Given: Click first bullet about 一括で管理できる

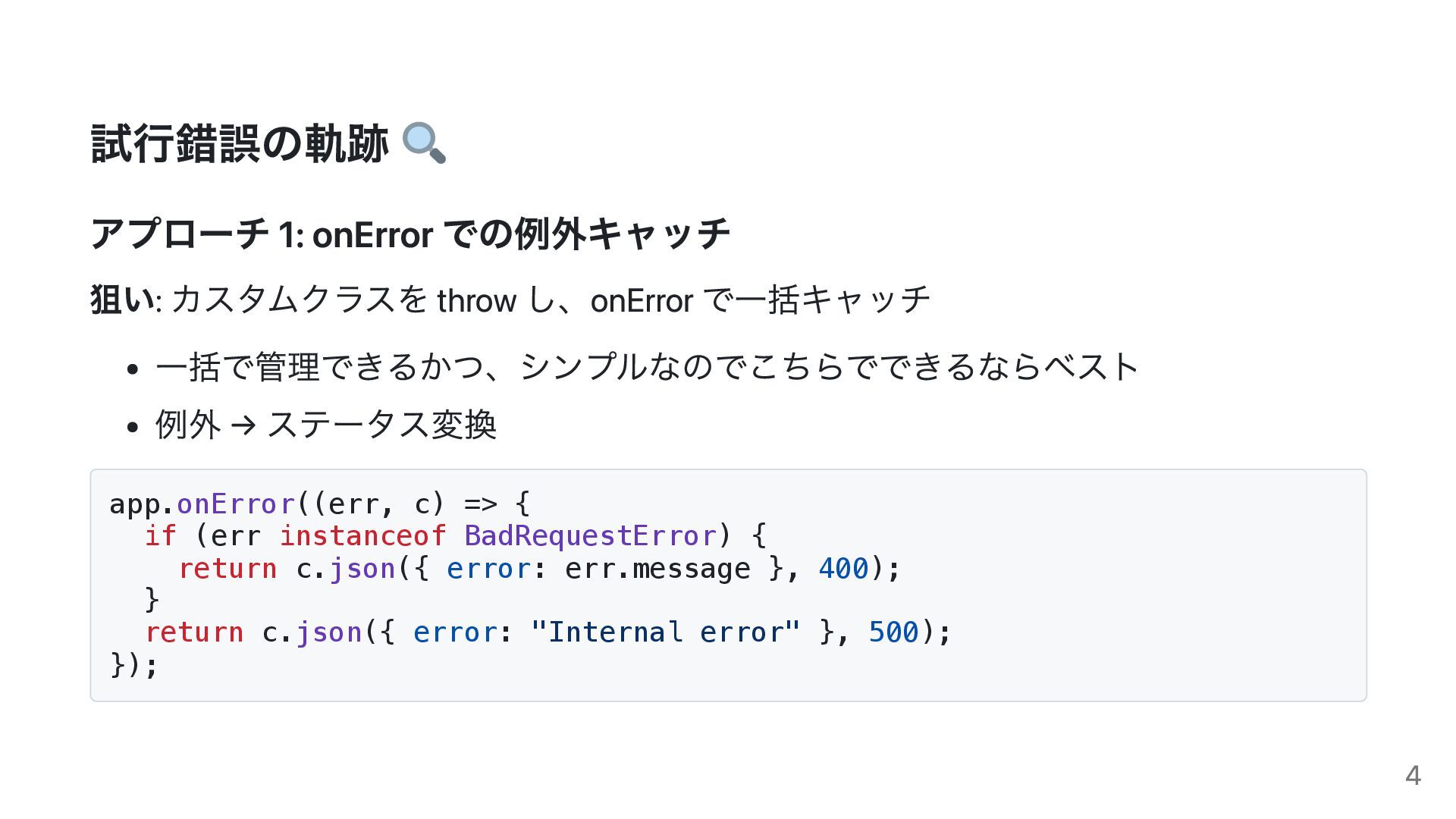Looking at the screenshot, I should coord(647,367).
